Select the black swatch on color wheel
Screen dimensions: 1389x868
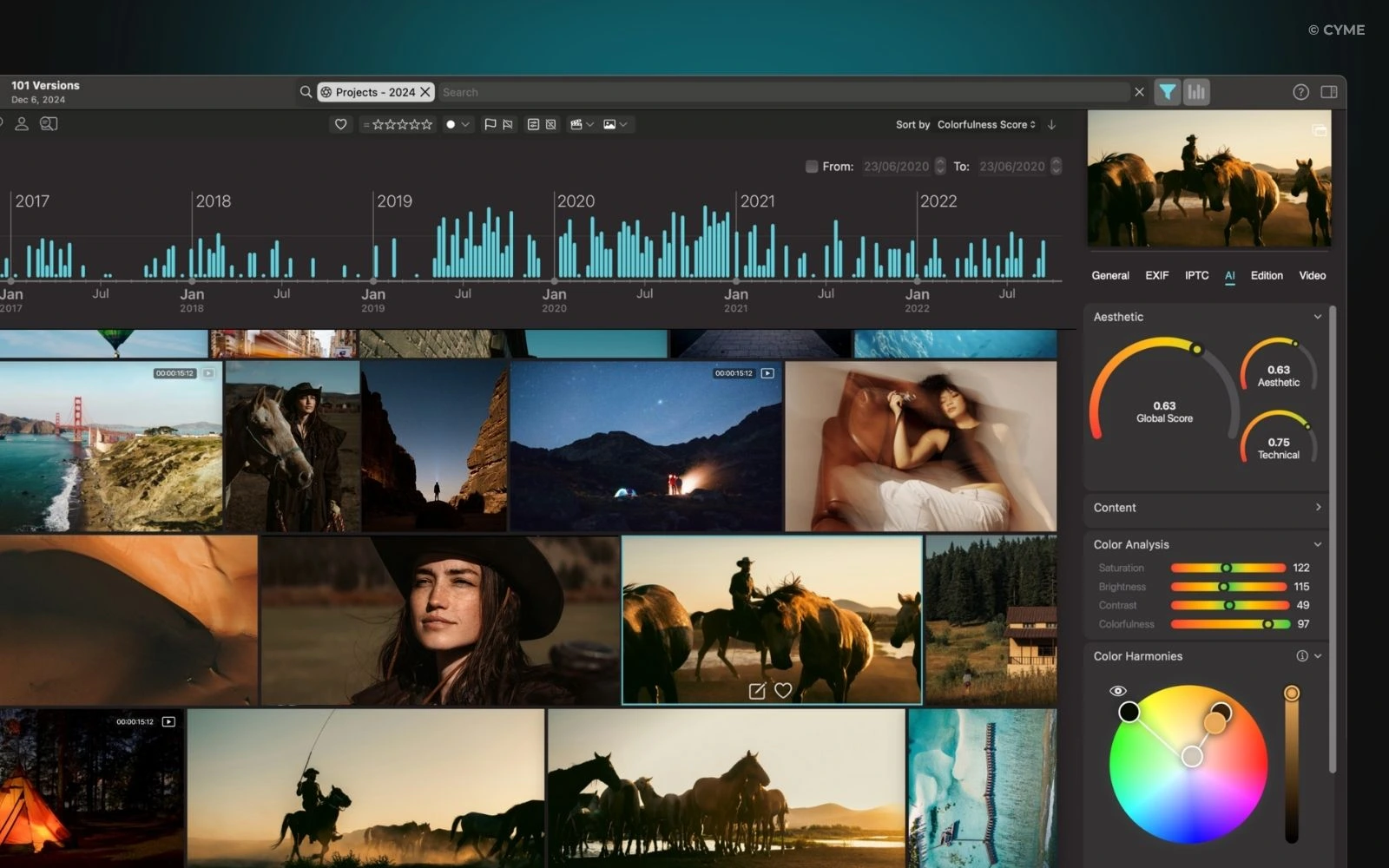tap(1129, 712)
